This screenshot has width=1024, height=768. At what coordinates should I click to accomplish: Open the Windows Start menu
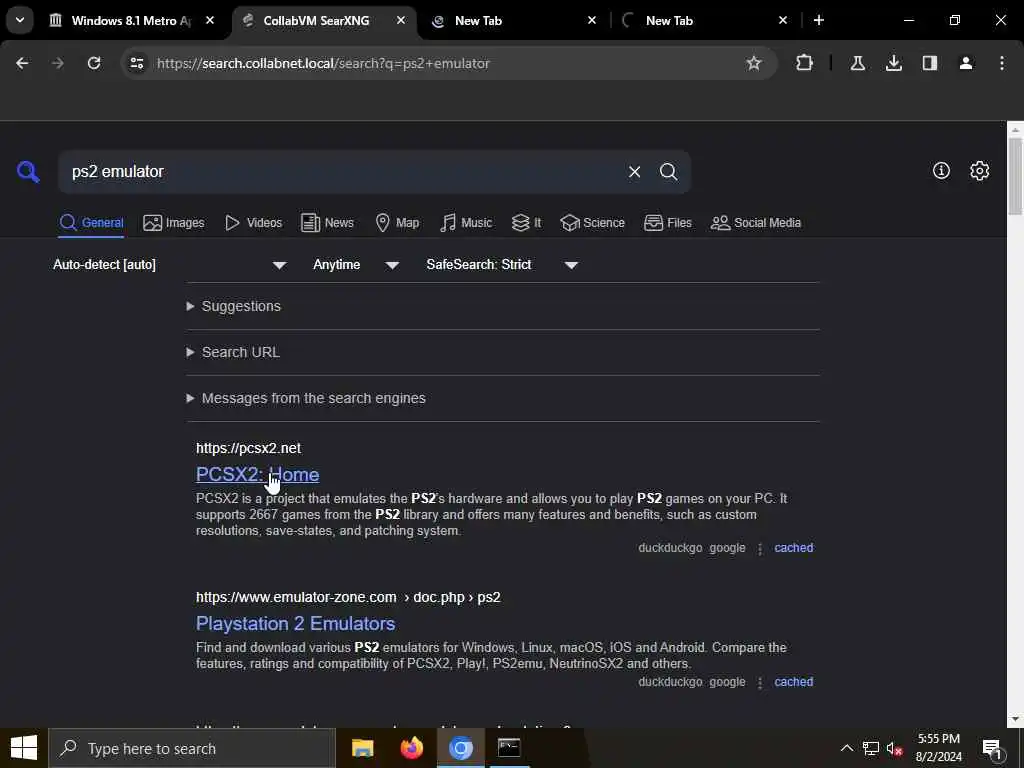(24, 748)
